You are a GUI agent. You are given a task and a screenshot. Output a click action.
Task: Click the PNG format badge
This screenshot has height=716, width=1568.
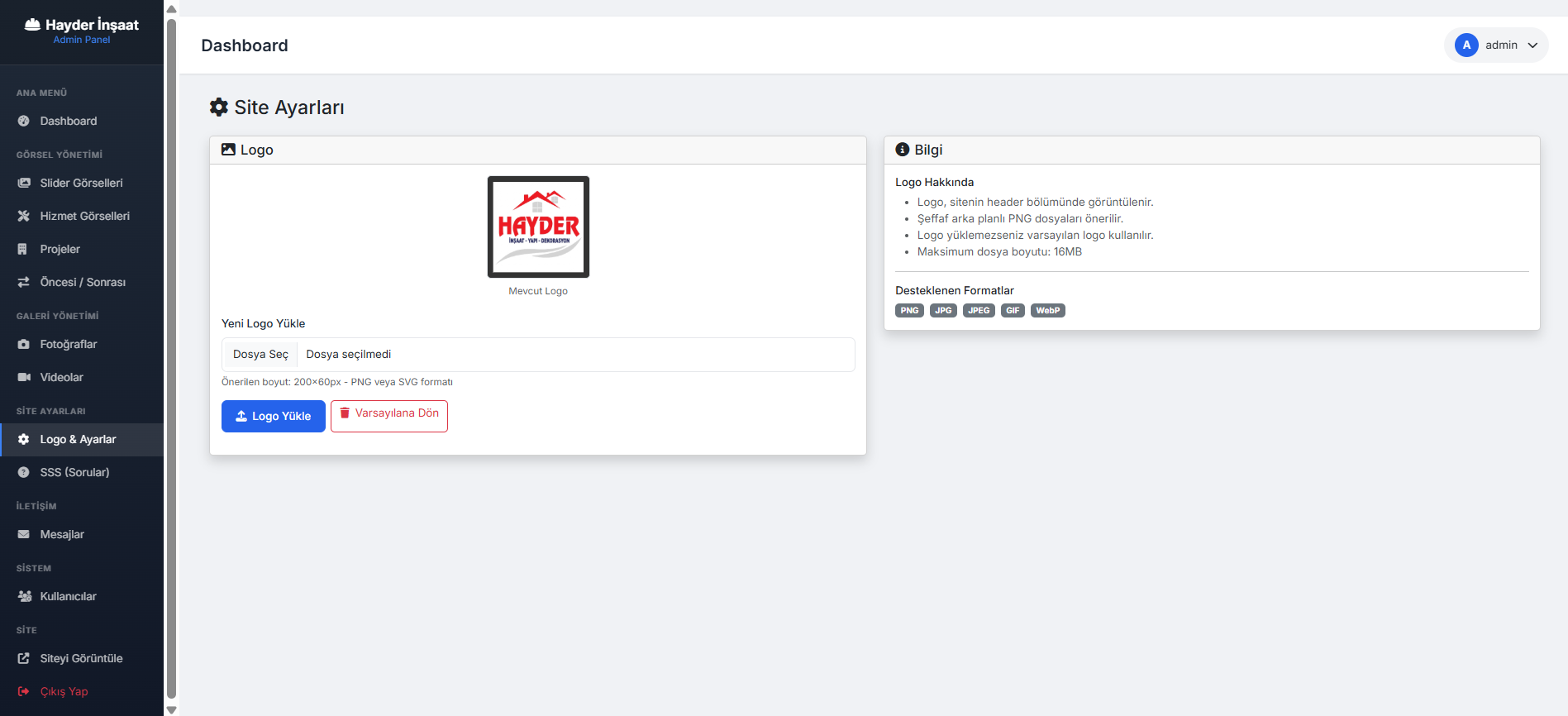coord(909,311)
